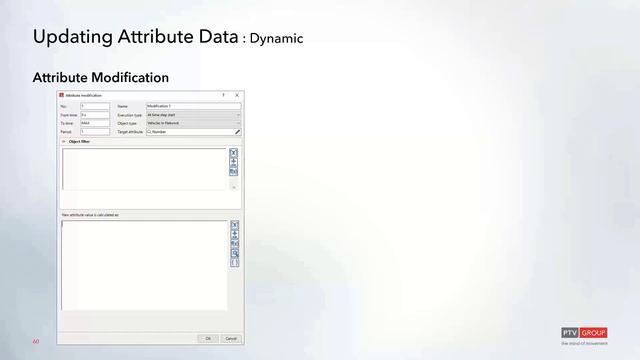Click the Cancel button
This screenshot has width=640, height=360.
231,338
